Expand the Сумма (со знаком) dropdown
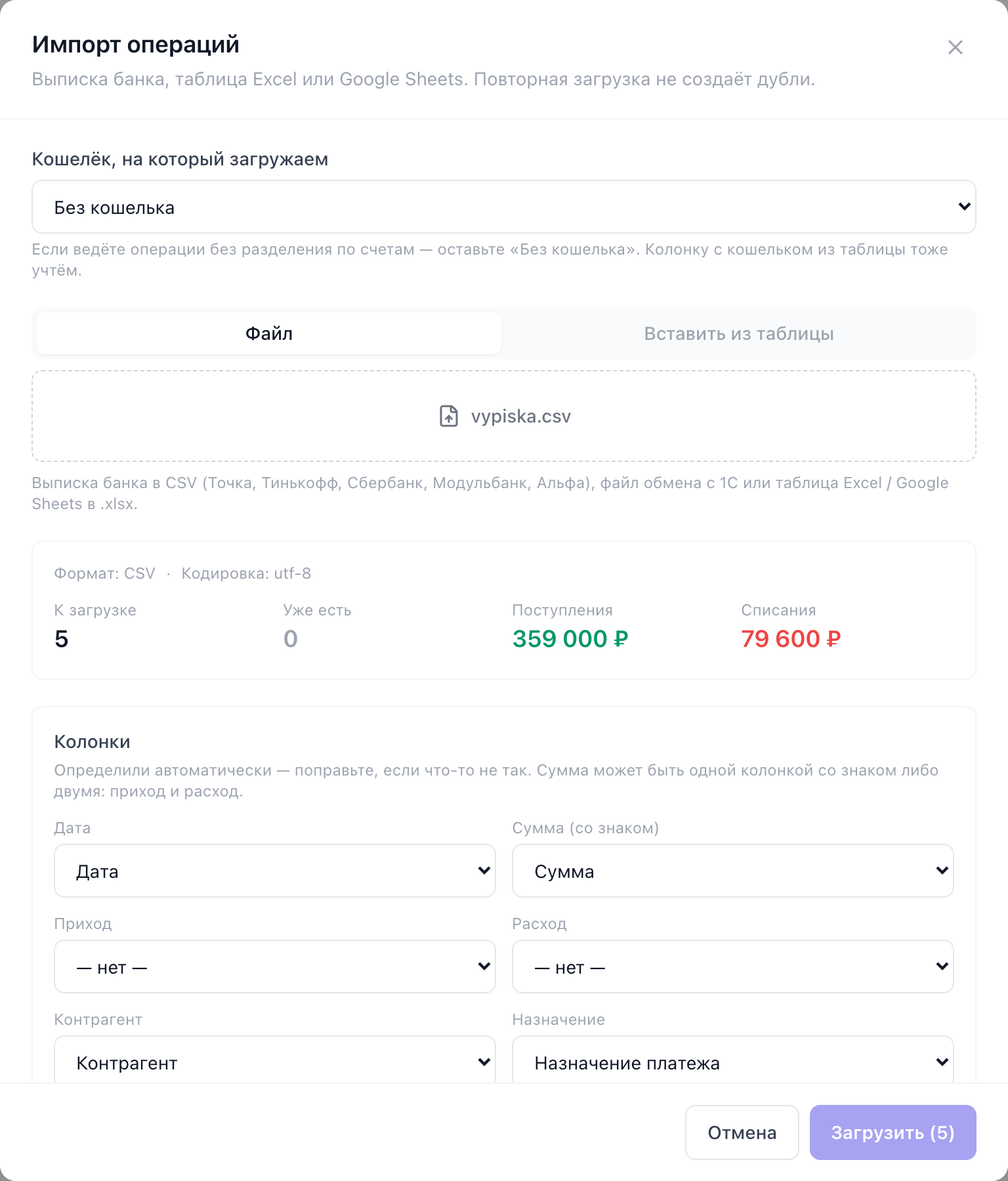 pos(733,871)
